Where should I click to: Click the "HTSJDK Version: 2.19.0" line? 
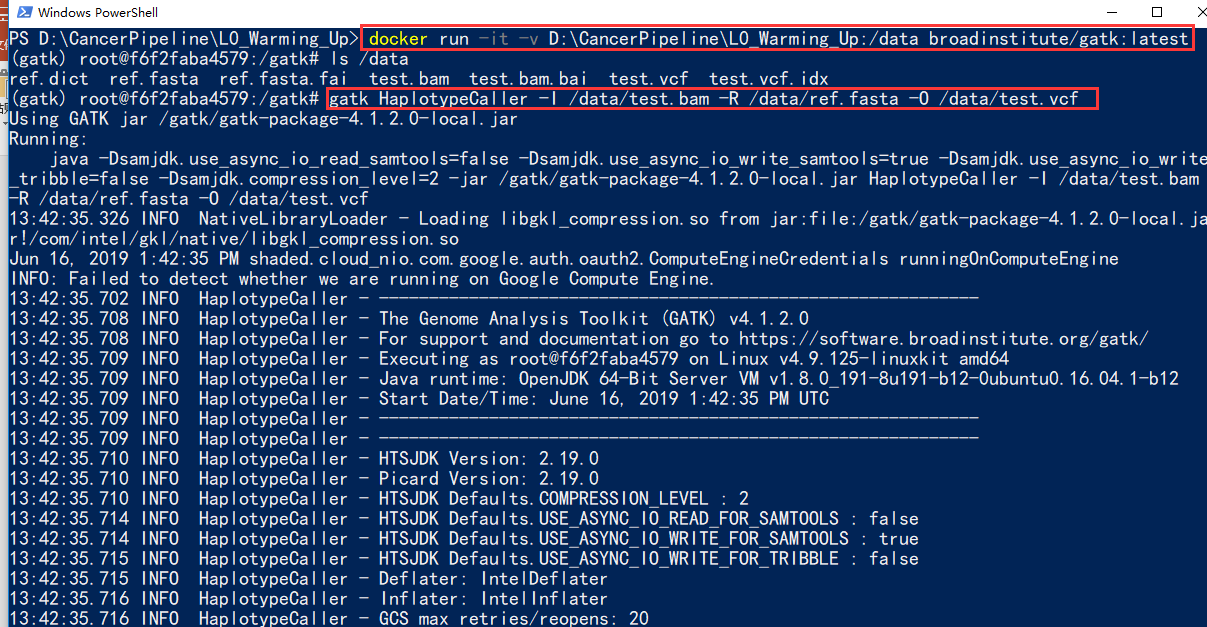click(x=489, y=459)
